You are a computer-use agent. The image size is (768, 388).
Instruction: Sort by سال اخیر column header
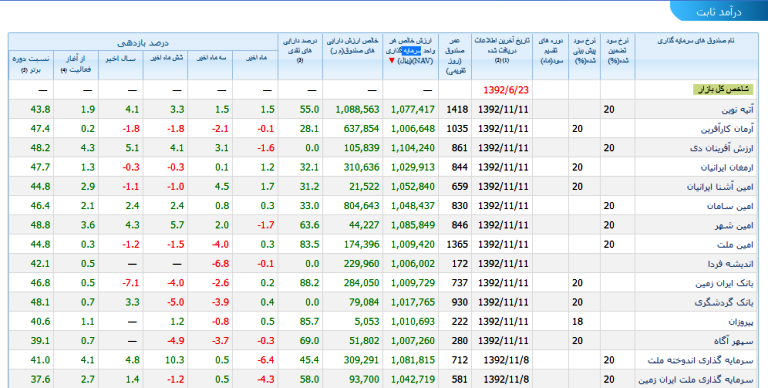120,58
